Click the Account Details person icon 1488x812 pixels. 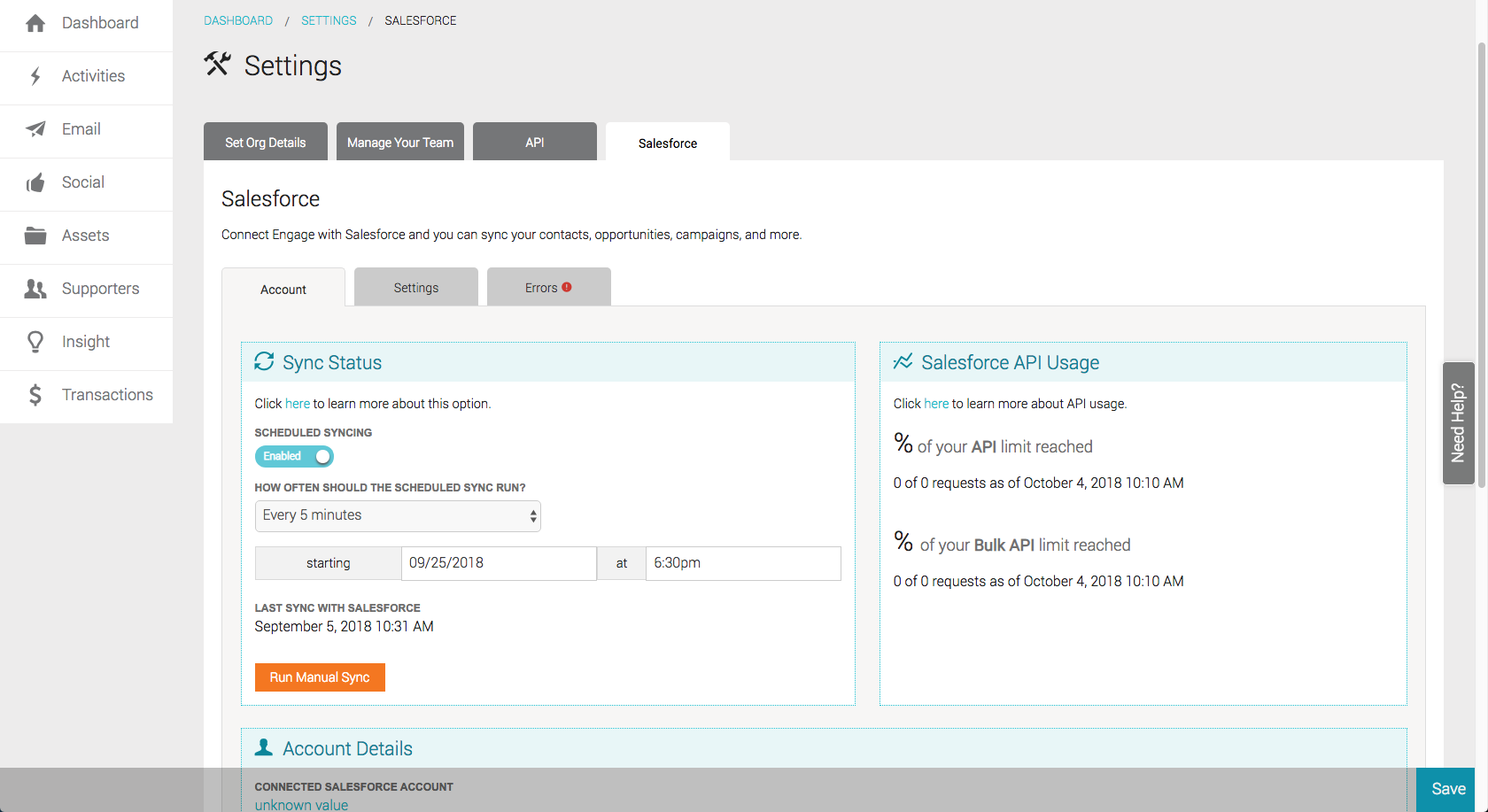pyautogui.click(x=263, y=747)
